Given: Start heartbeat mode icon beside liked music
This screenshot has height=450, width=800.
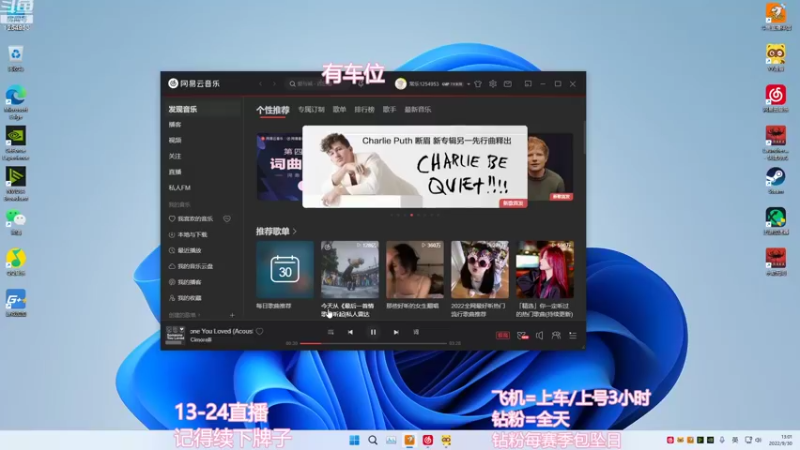Looking at the screenshot, I should click(x=227, y=219).
